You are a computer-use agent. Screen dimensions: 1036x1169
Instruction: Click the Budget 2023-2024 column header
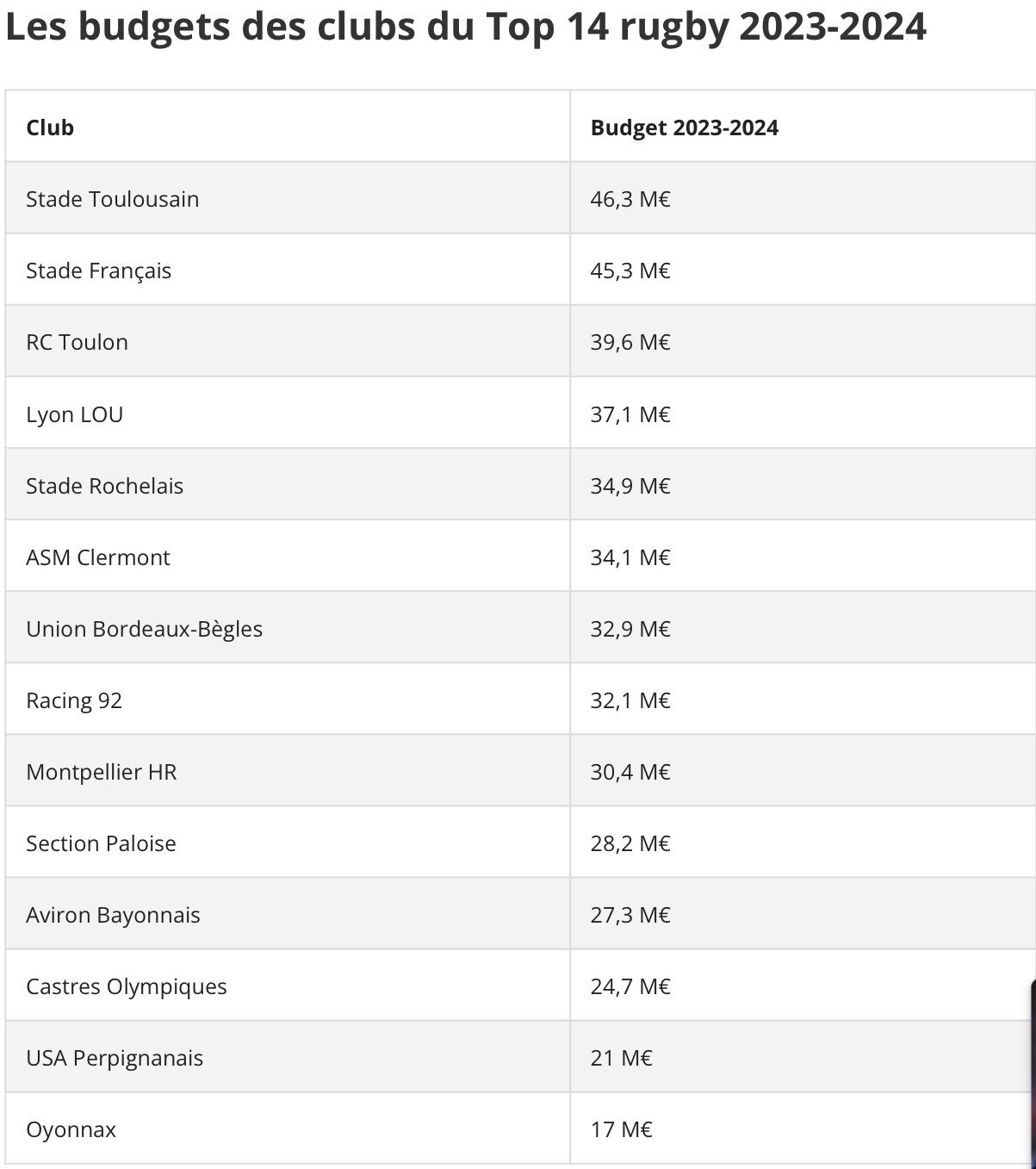[x=684, y=127]
